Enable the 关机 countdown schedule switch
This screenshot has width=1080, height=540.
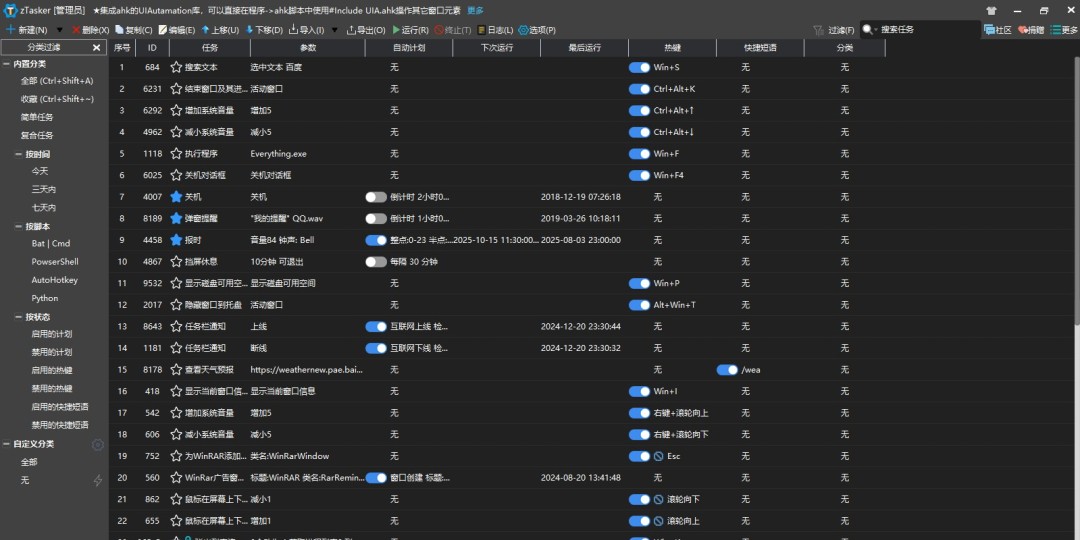pos(376,197)
